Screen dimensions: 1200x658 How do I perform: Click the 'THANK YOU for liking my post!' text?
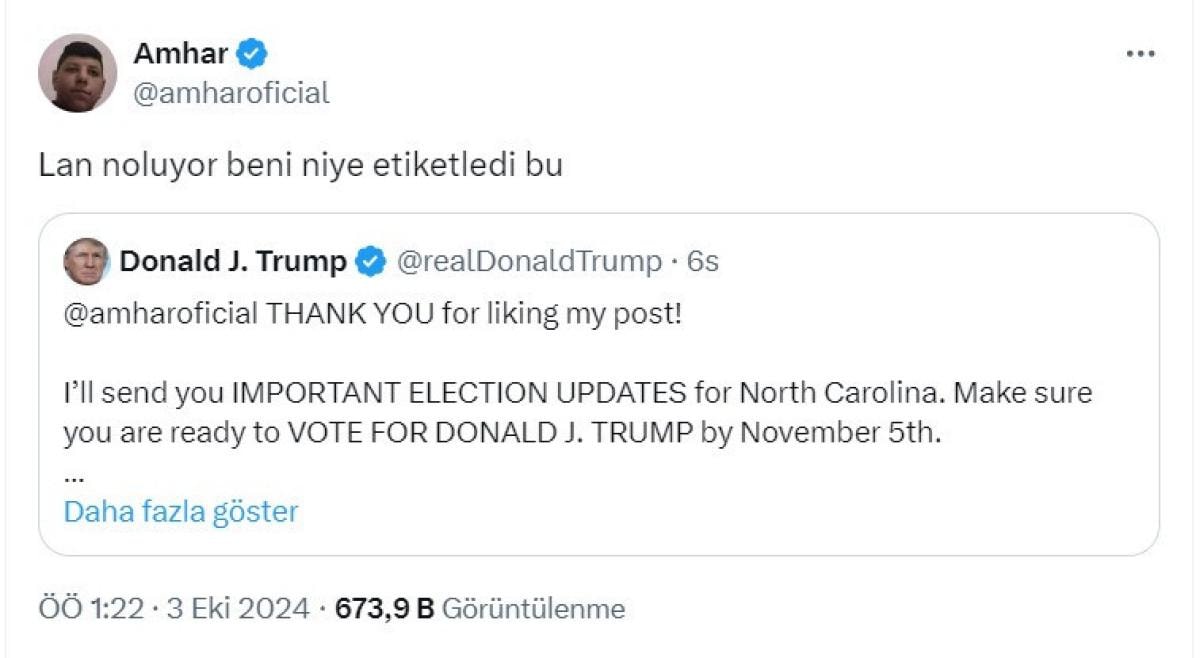473,314
